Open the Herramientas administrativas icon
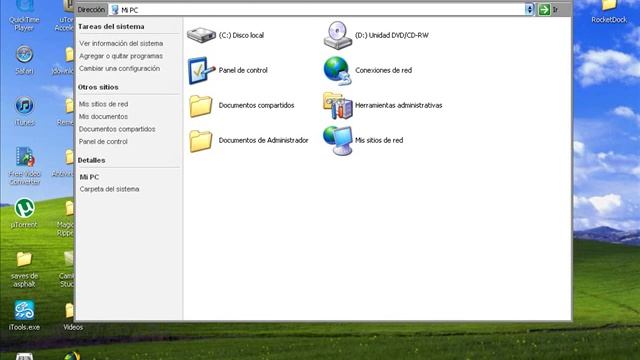 click(338, 106)
